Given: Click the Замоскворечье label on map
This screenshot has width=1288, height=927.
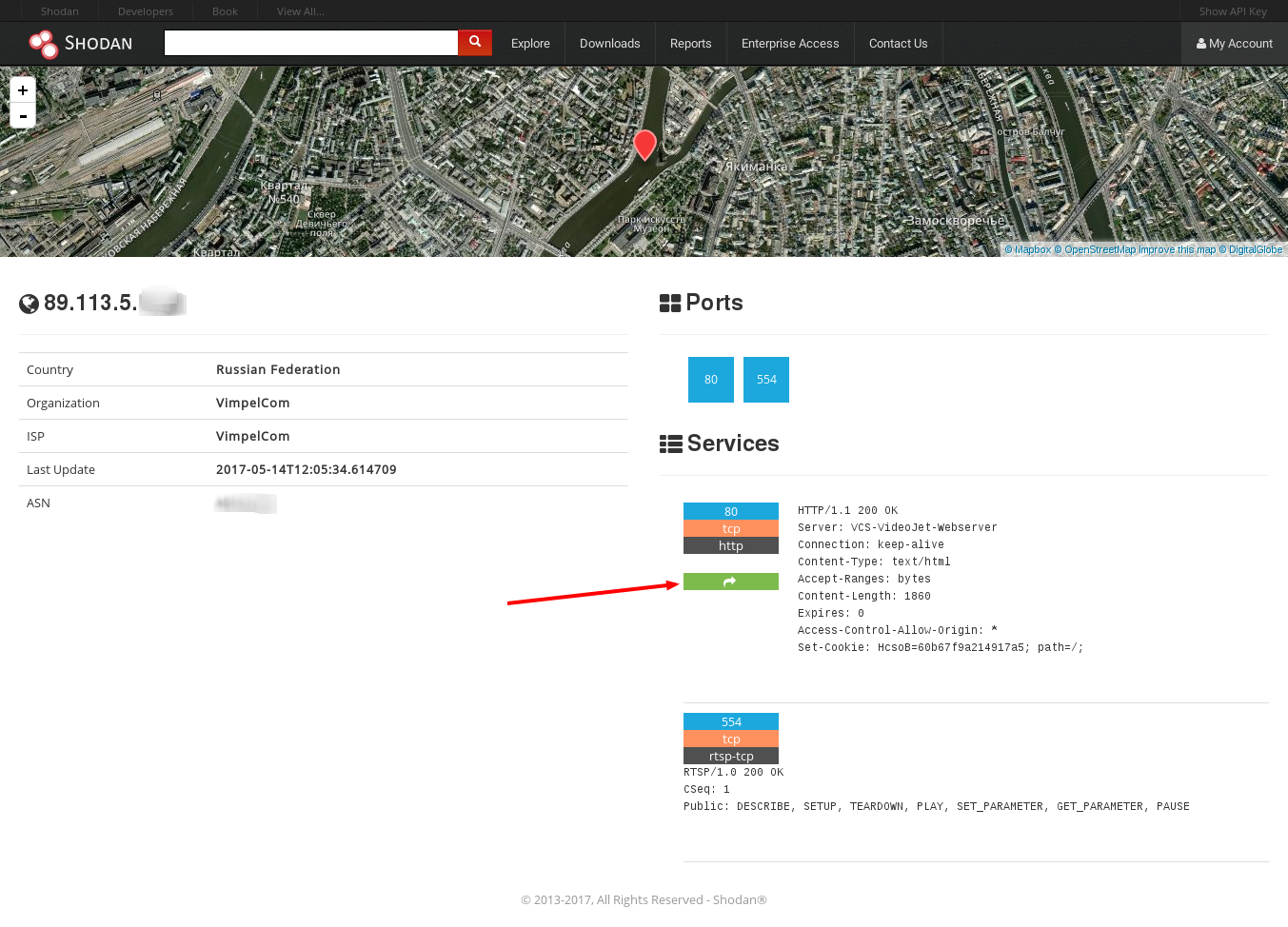Looking at the screenshot, I should coord(955,220).
